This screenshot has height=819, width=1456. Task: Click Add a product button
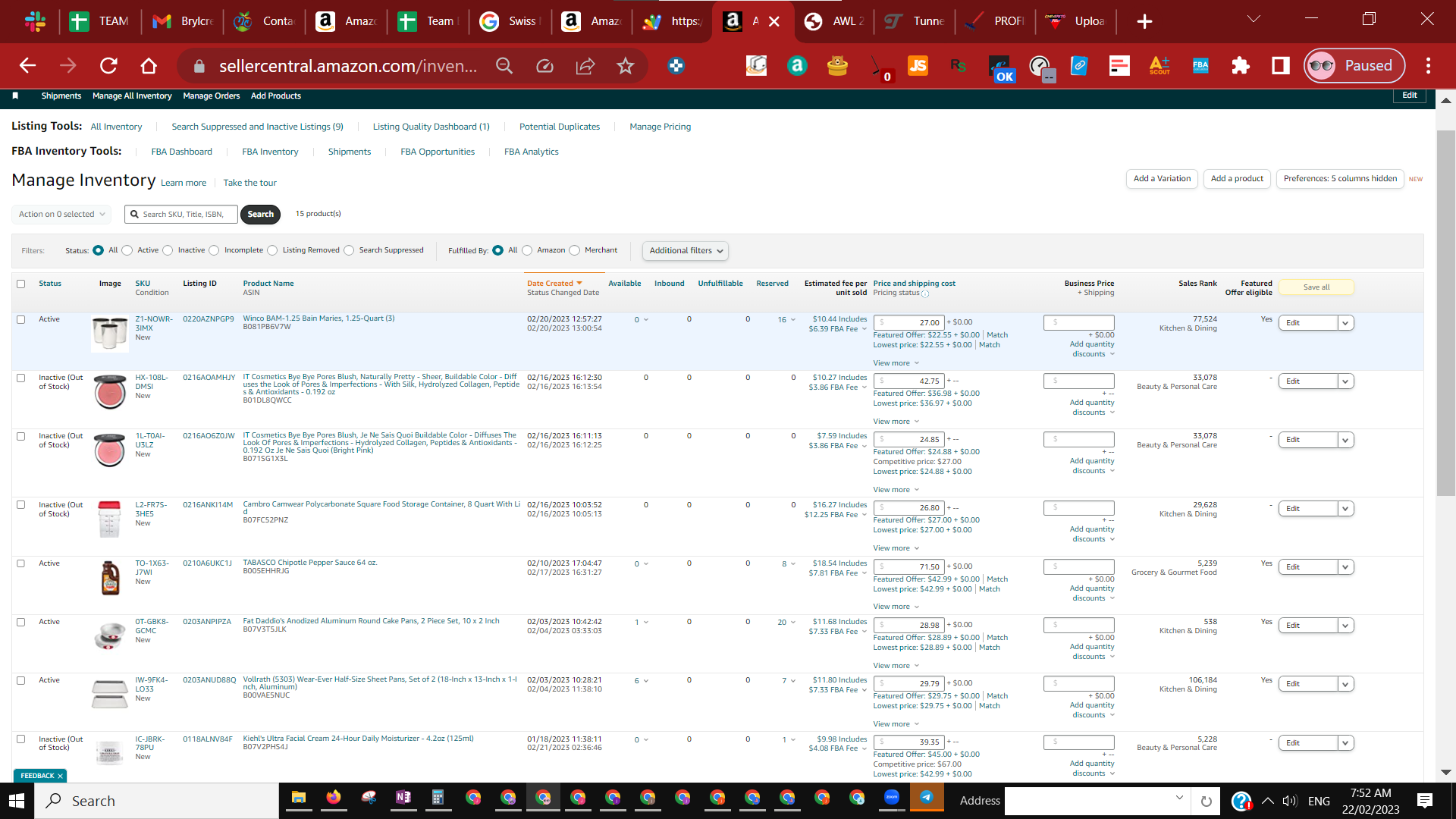tap(1237, 179)
